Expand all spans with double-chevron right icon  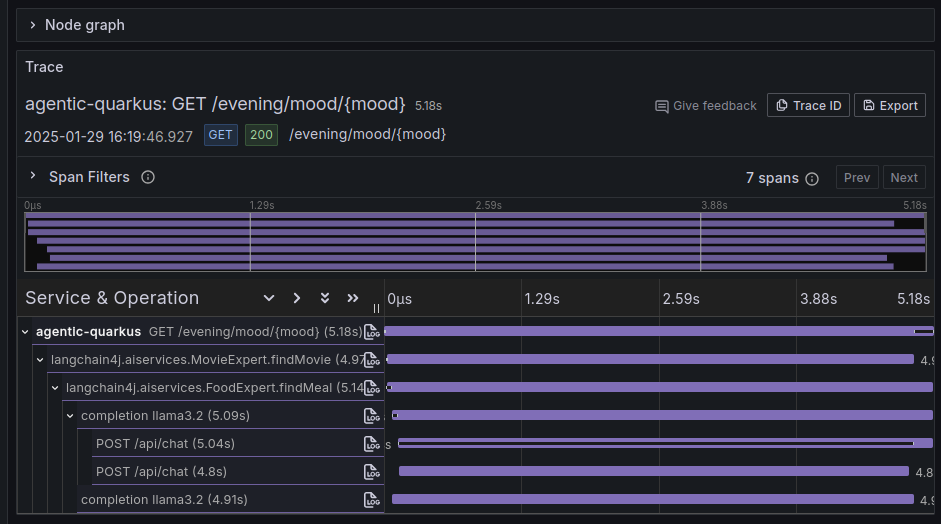[353, 298]
